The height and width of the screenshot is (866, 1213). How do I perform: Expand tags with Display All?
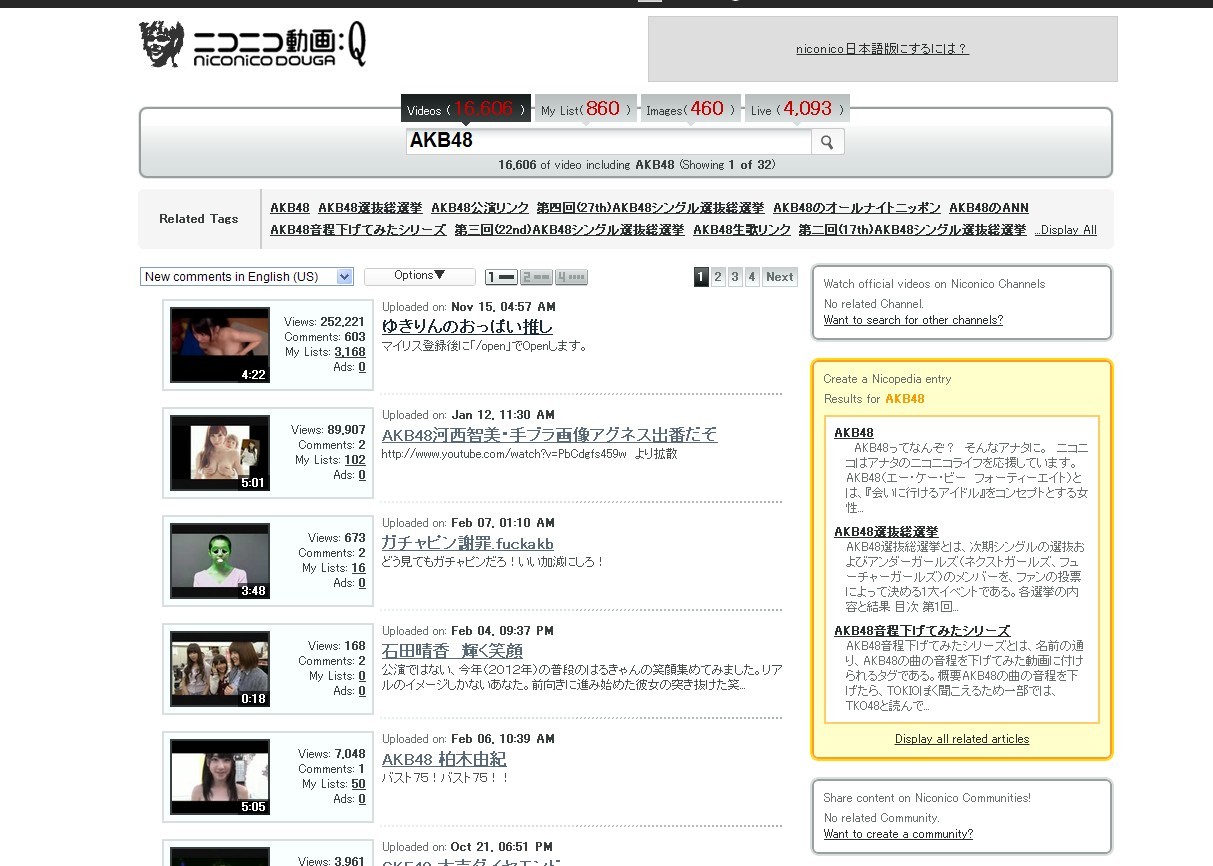[x=1066, y=230]
